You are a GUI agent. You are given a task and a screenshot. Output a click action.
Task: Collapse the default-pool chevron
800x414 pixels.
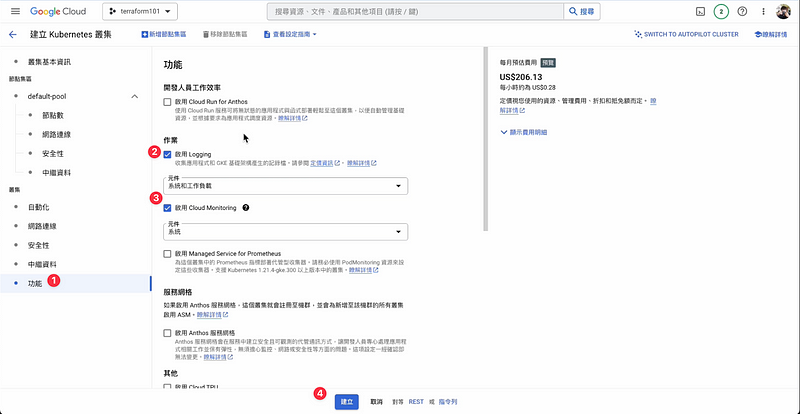[x=135, y=96]
